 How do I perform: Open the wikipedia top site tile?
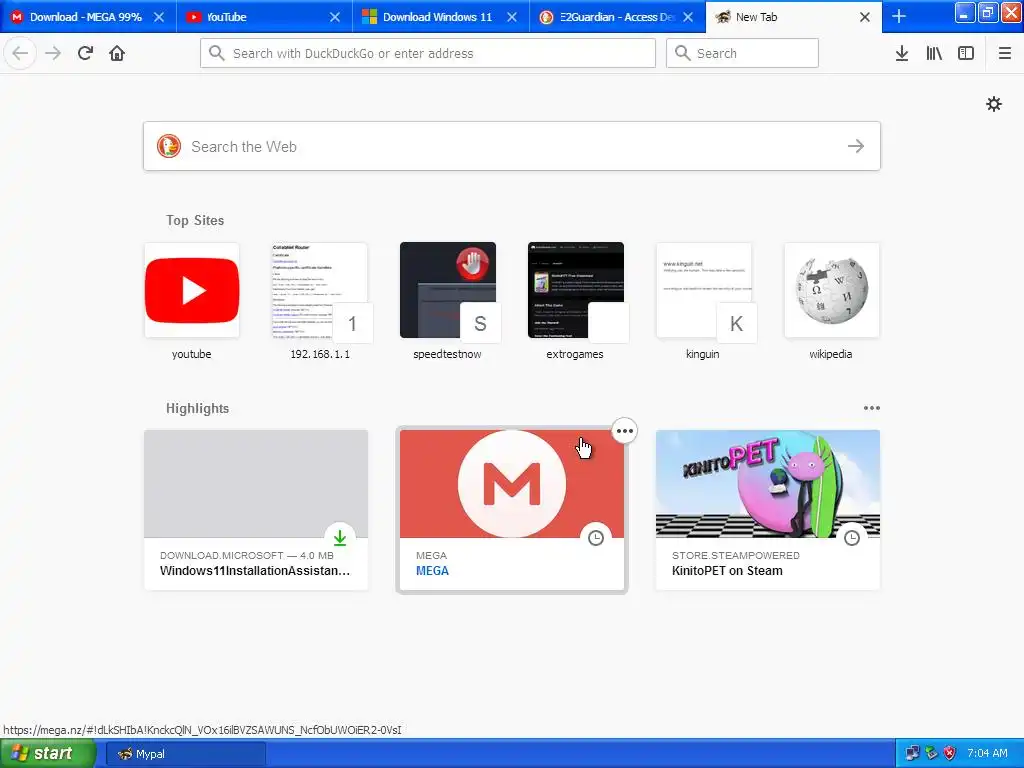tap(831, 291)
